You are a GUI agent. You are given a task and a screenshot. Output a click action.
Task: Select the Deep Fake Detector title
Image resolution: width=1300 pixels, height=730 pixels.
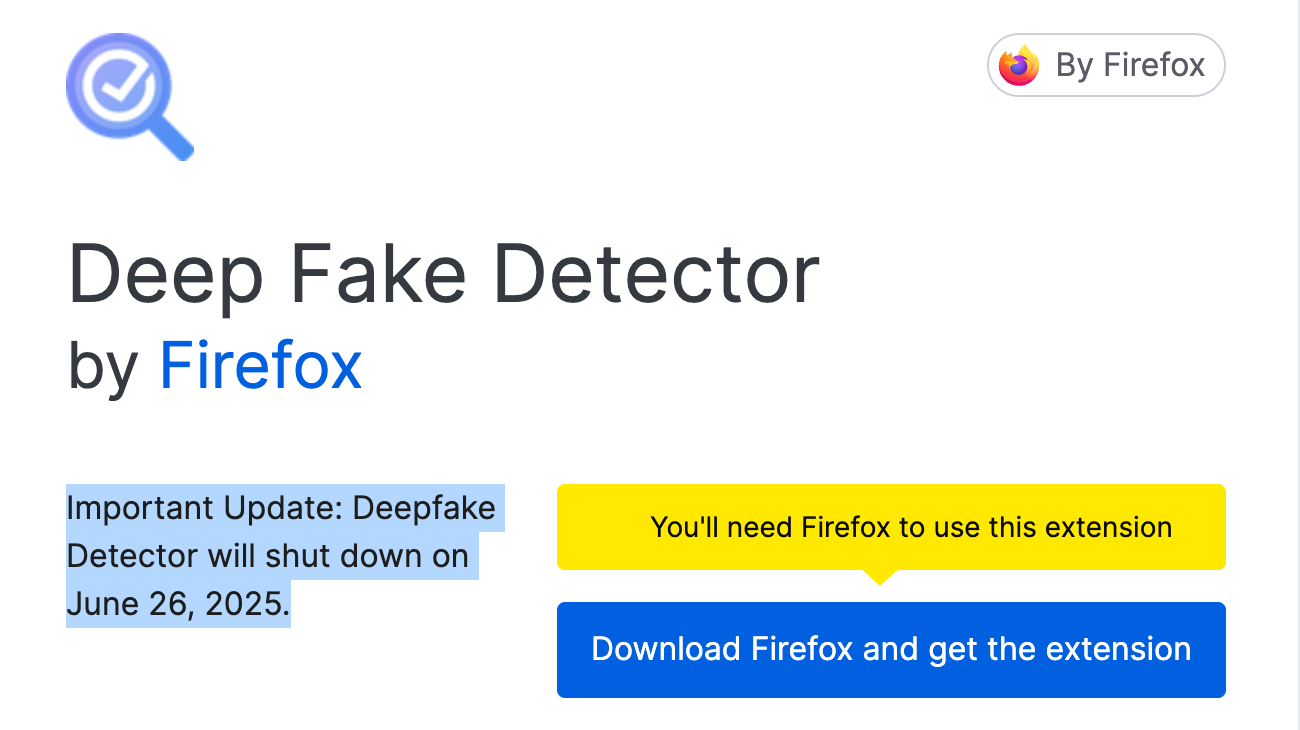[x=443, y=272]
